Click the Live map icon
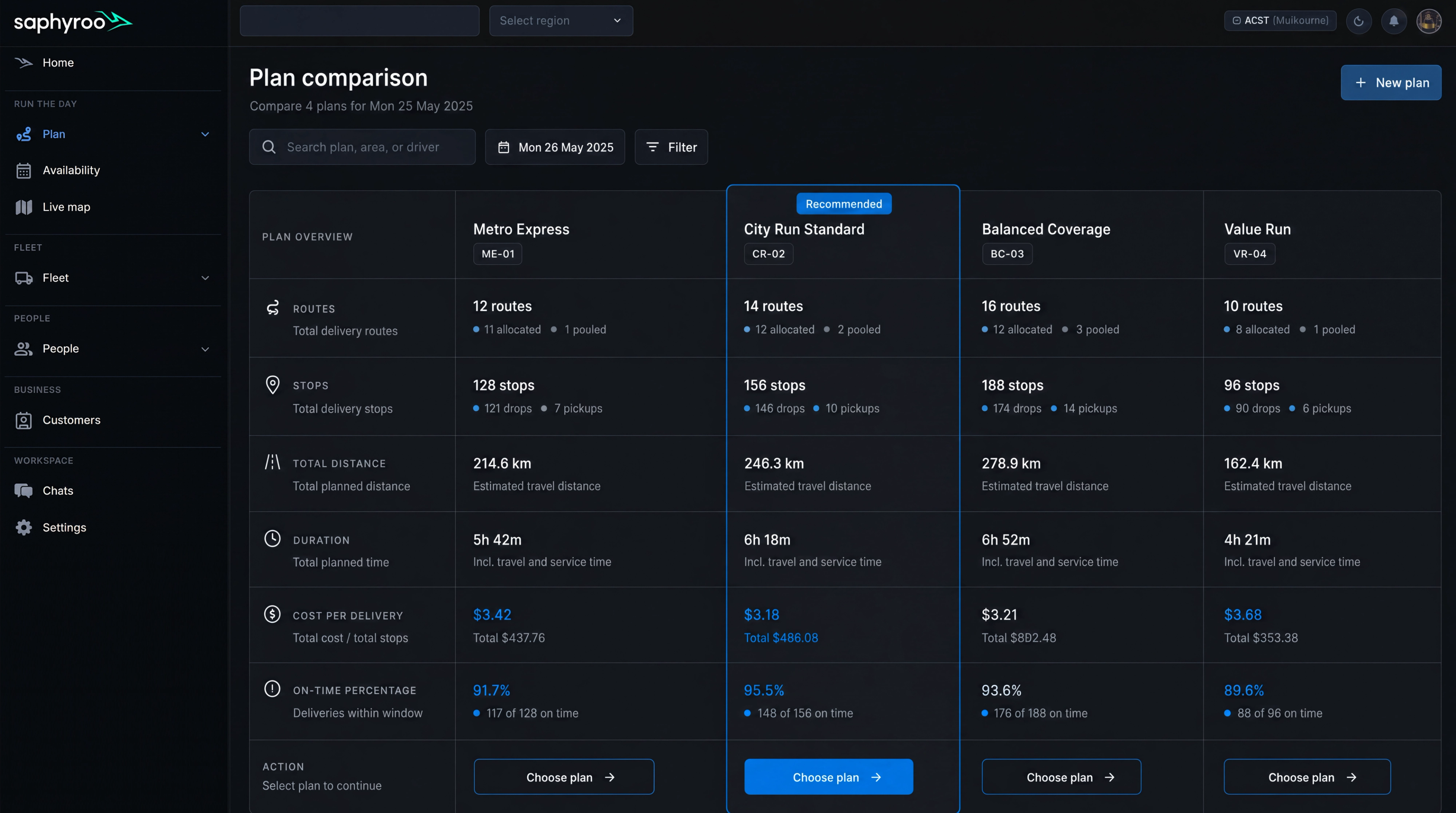The height and width of the screenshot is (813, 1456). [24, 207]
